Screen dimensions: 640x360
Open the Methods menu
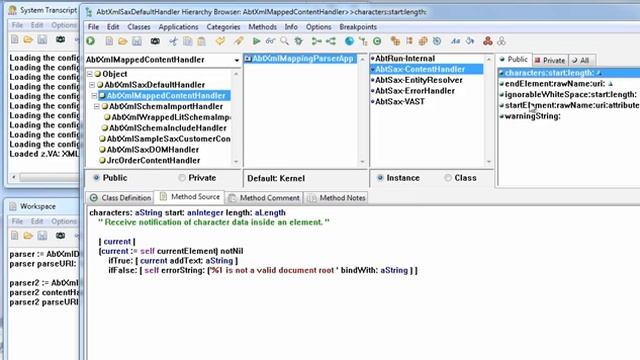pyautogui.click(x=262, y=27)
